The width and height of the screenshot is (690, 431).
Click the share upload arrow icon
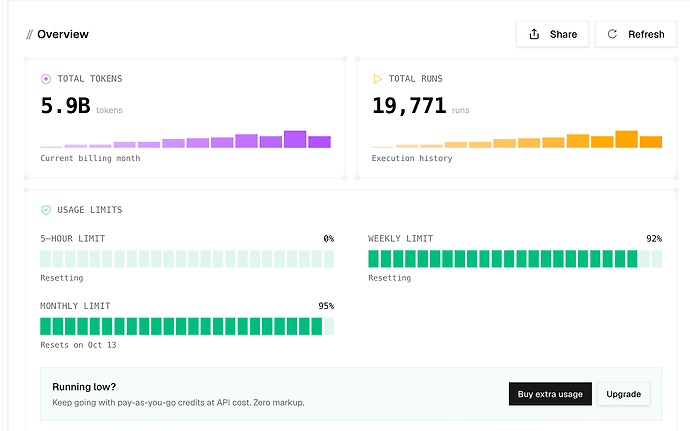534,34
